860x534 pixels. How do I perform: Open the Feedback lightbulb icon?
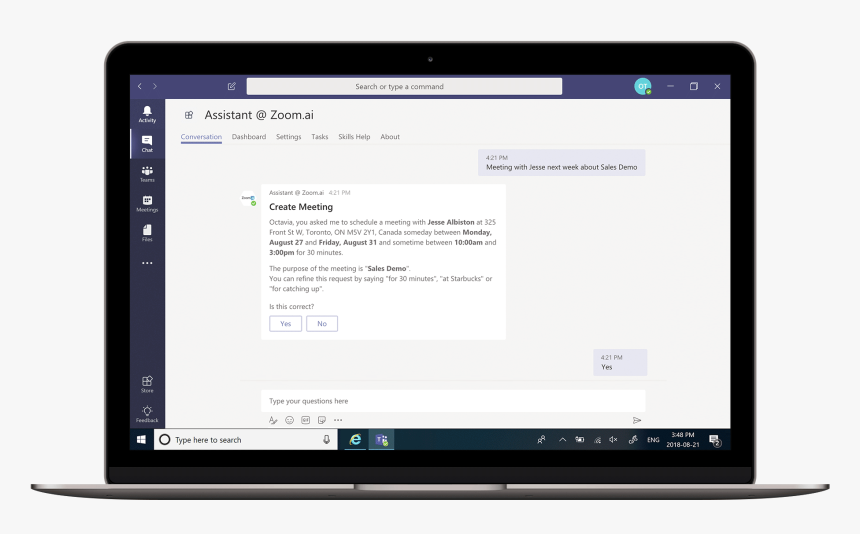tap(147, 414)
